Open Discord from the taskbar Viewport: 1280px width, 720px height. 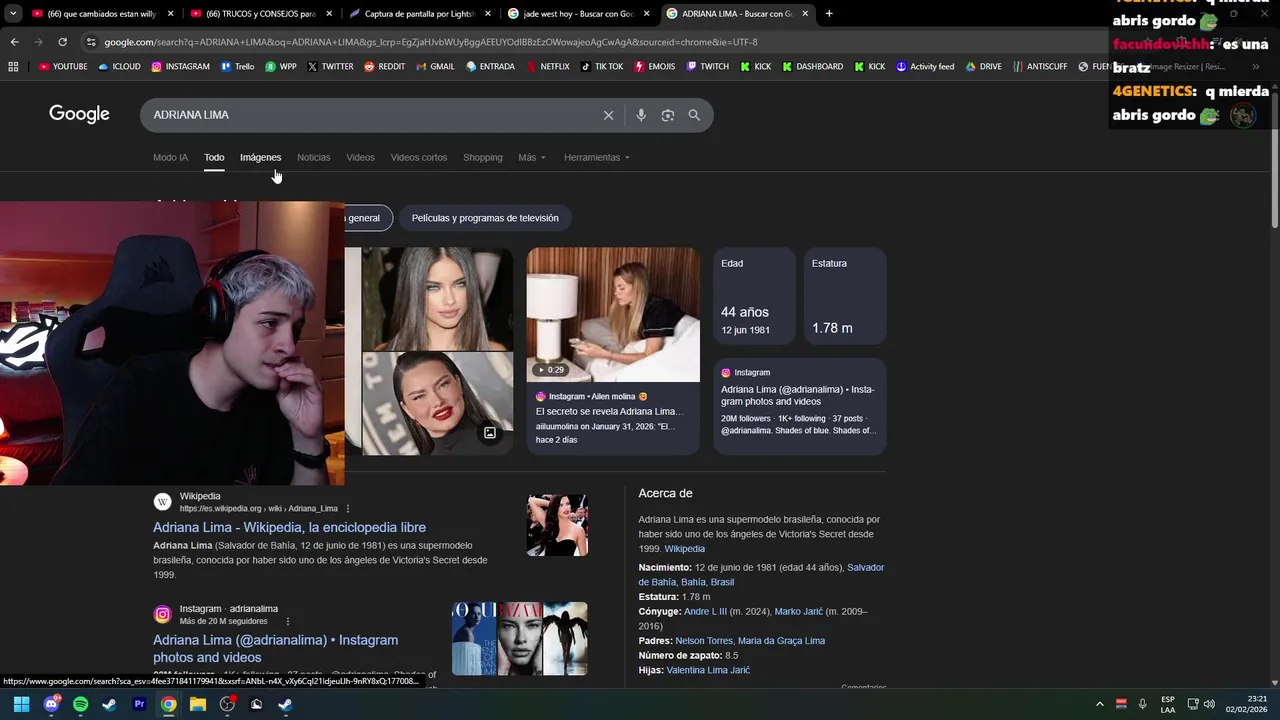coord(51,704)
